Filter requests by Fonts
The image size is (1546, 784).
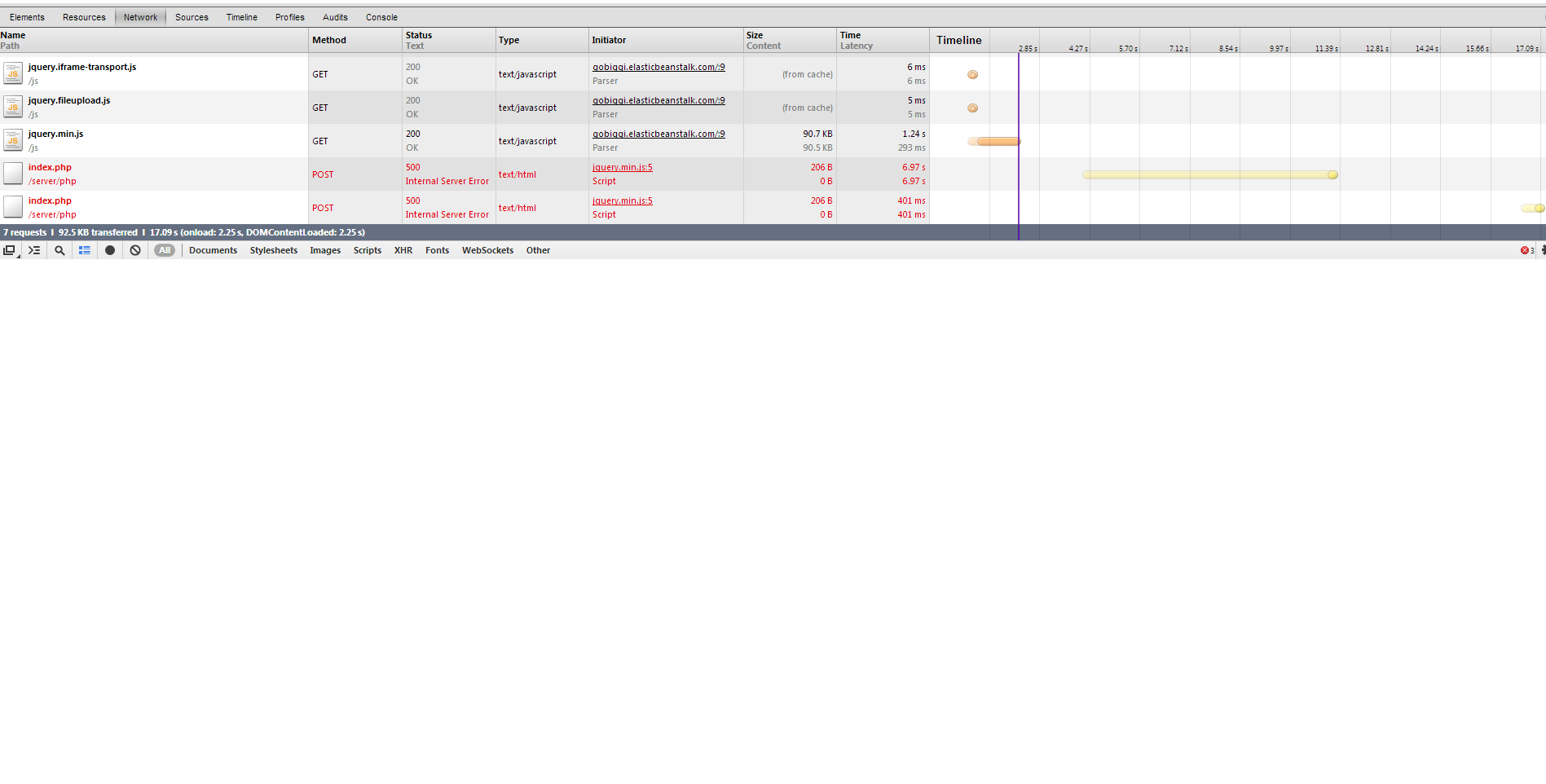point(437,251)
